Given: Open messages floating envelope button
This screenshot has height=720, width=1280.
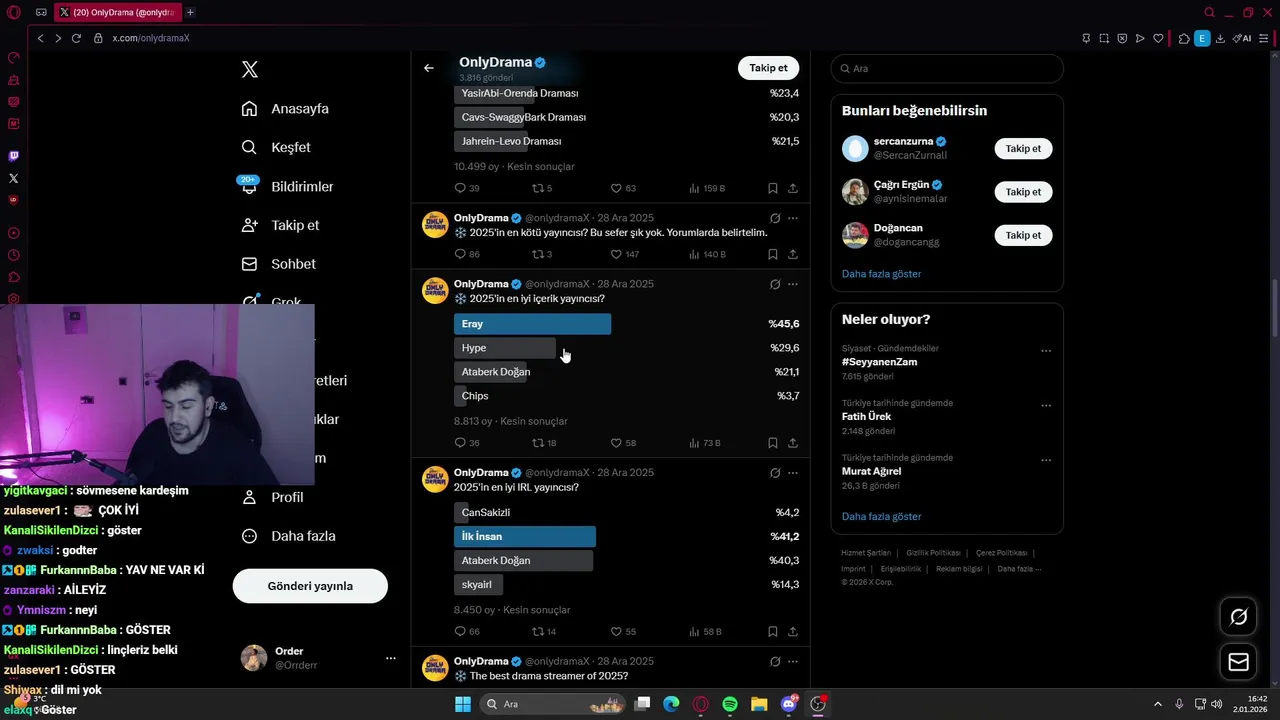Looking at the screenshot, I should [1238, 662].
